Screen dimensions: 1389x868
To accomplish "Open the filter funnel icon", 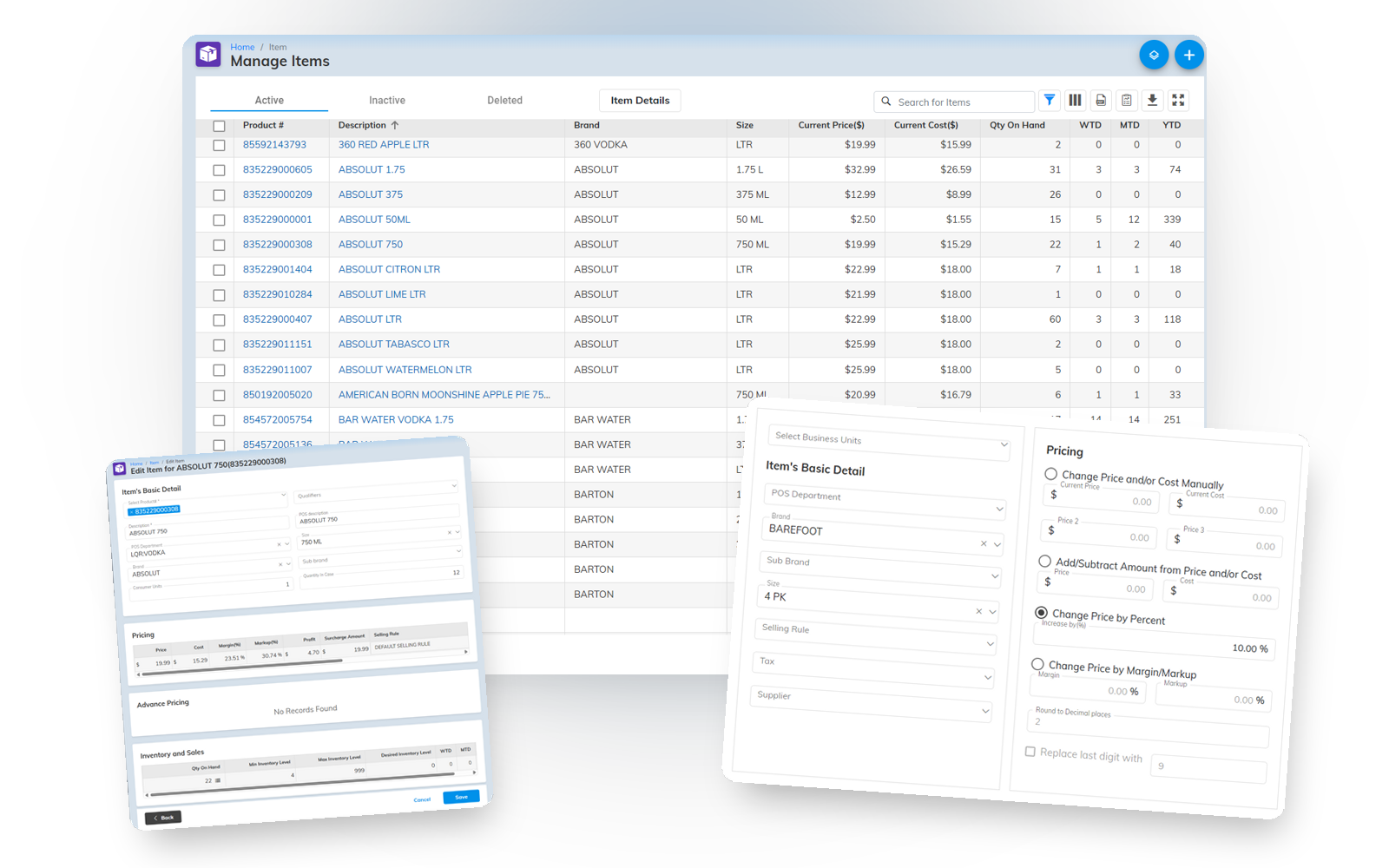I will pos(1050,101).
